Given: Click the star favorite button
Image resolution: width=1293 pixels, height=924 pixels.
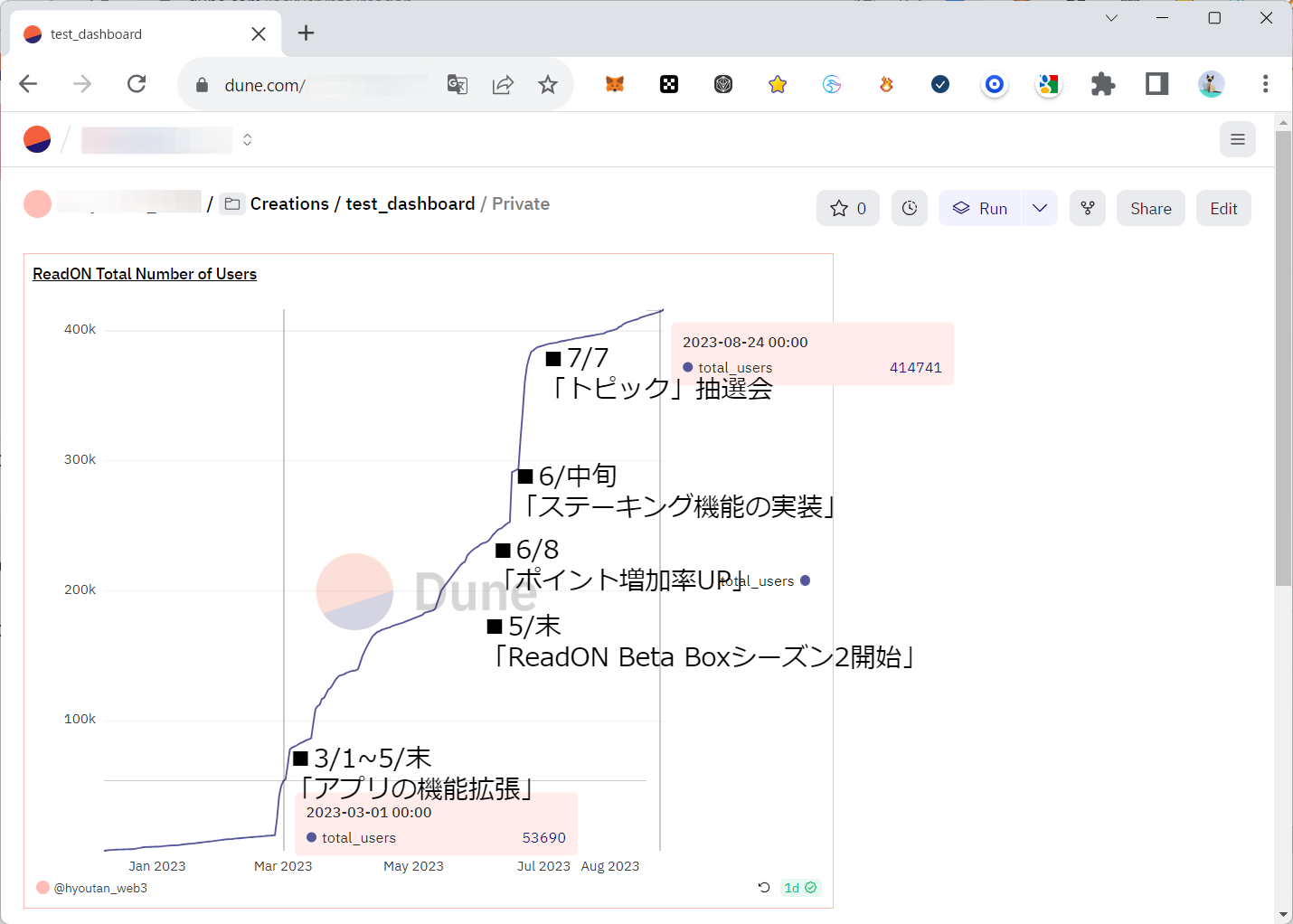Looking at the screenshot, I should click(x=847, y=209).
